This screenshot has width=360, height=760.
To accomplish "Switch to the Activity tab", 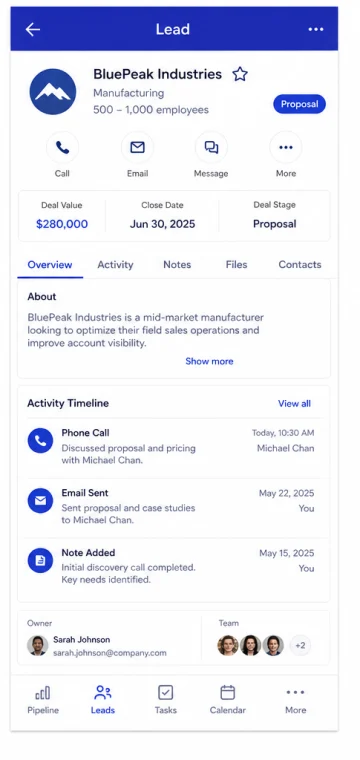I will (115, 265).
